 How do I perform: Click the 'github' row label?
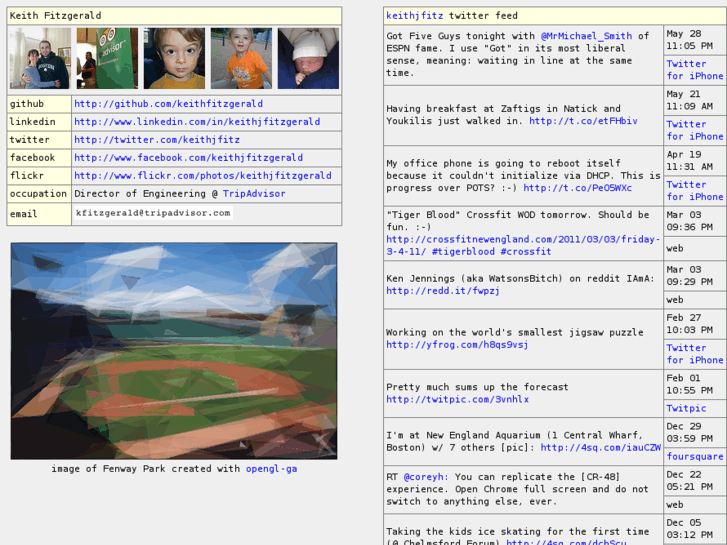click(27, 104)
